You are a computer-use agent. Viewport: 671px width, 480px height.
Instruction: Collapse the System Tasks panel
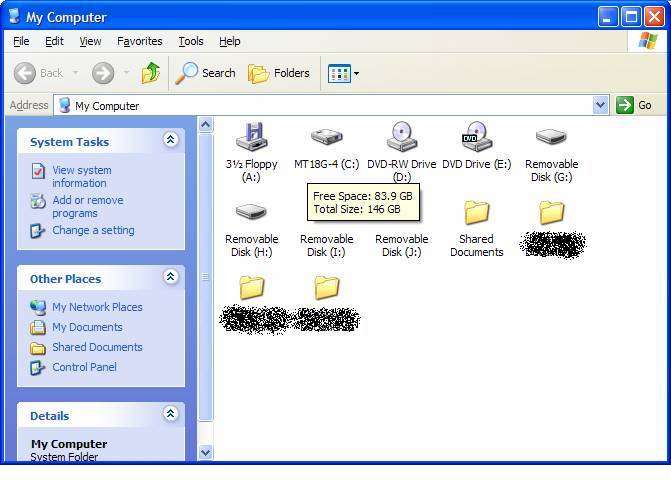[170, 139]
